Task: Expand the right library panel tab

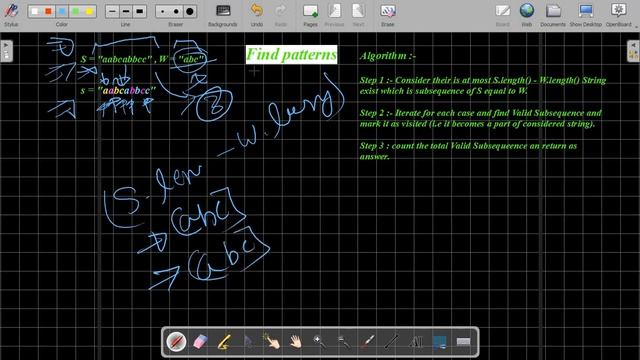Action: [633, 51]
